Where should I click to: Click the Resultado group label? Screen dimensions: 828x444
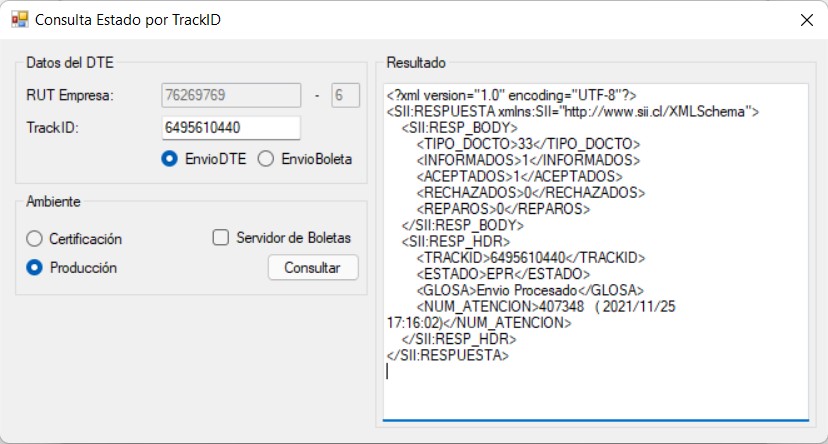(416, 63)
